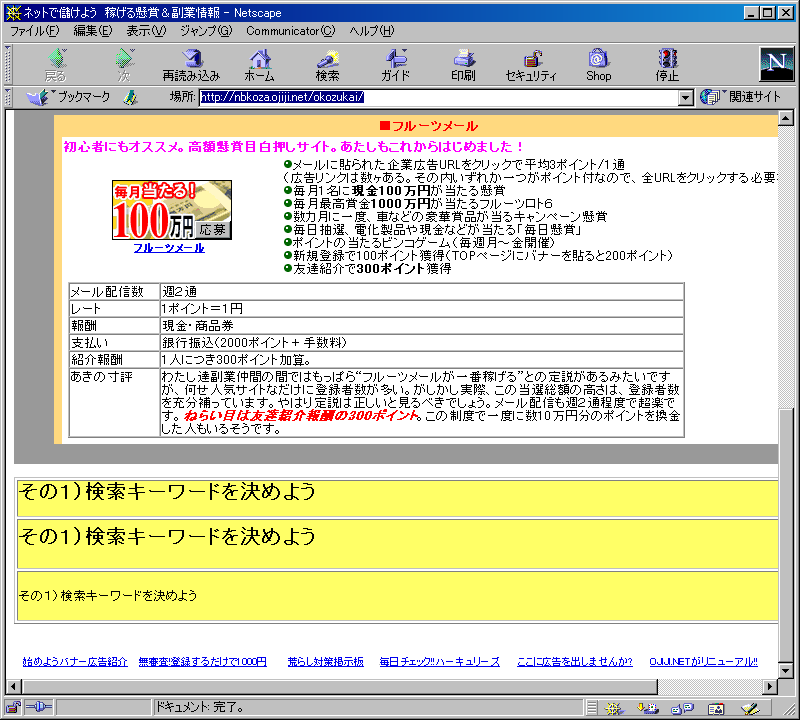Viewport: 800px width, 720px height.
Task: Reload the page with 再読み込み
Action: coord(191,65)
